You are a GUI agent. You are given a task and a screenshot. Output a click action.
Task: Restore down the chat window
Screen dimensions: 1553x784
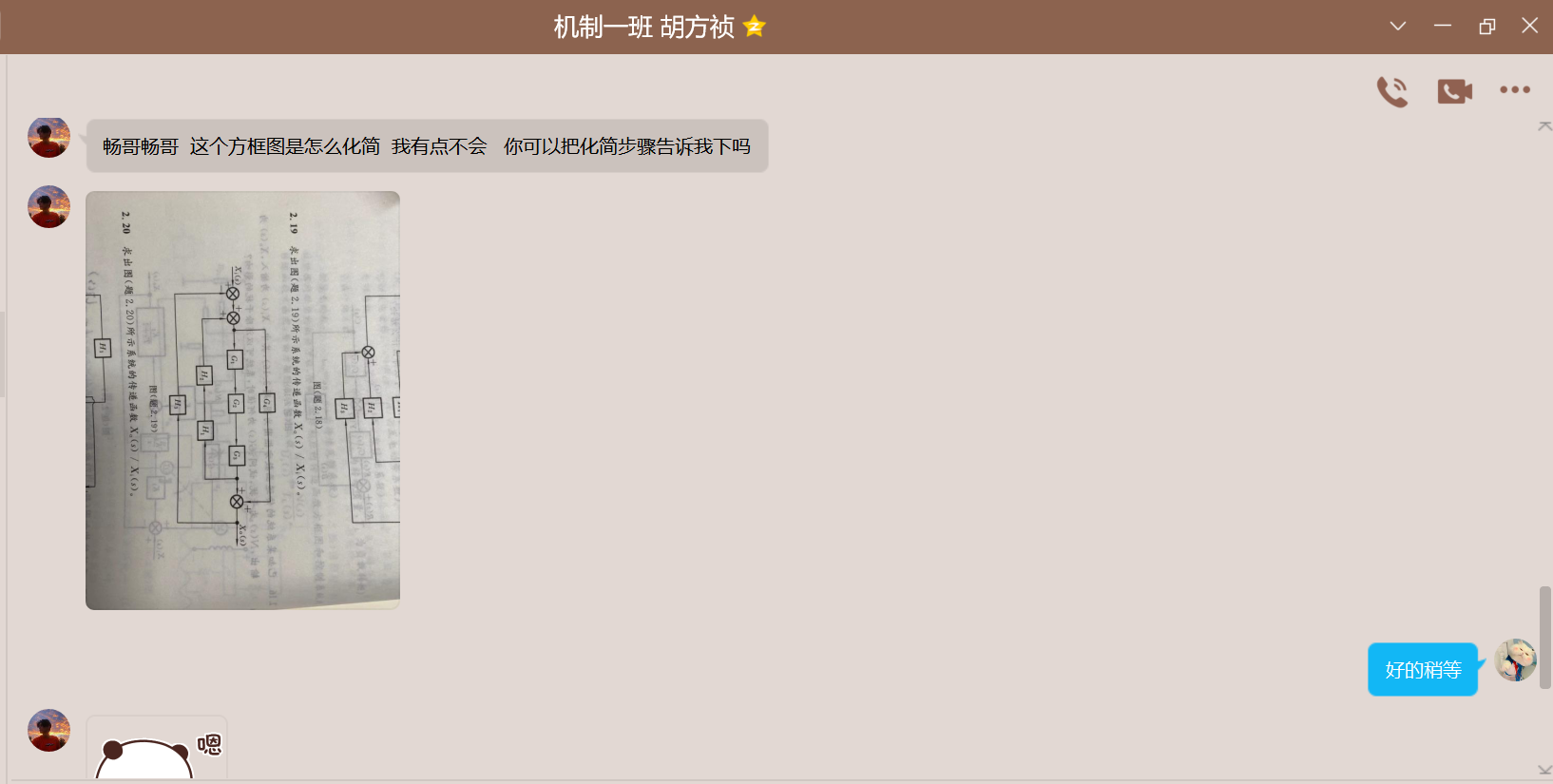tap(1486, 27)
